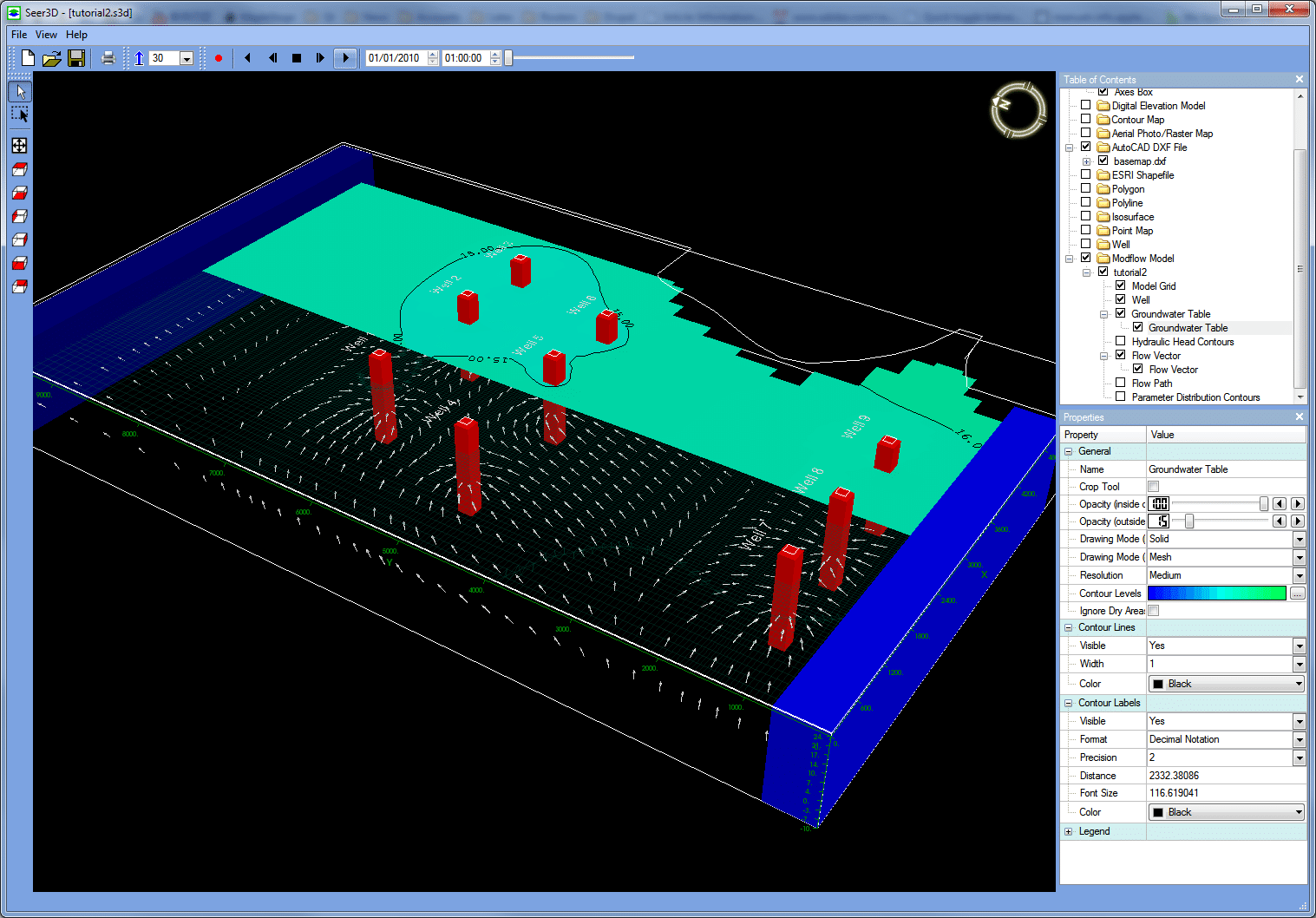
Task: Select the rectangle selection pointer tool
Action: 19,115
